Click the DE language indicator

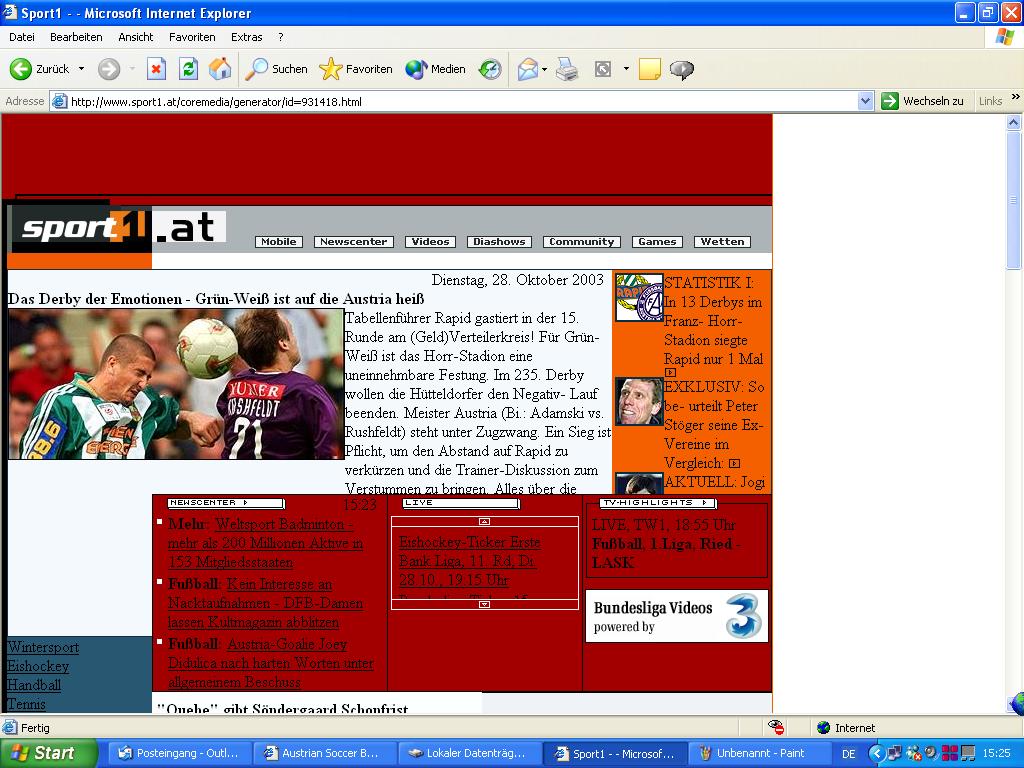(x=848, y=754)
